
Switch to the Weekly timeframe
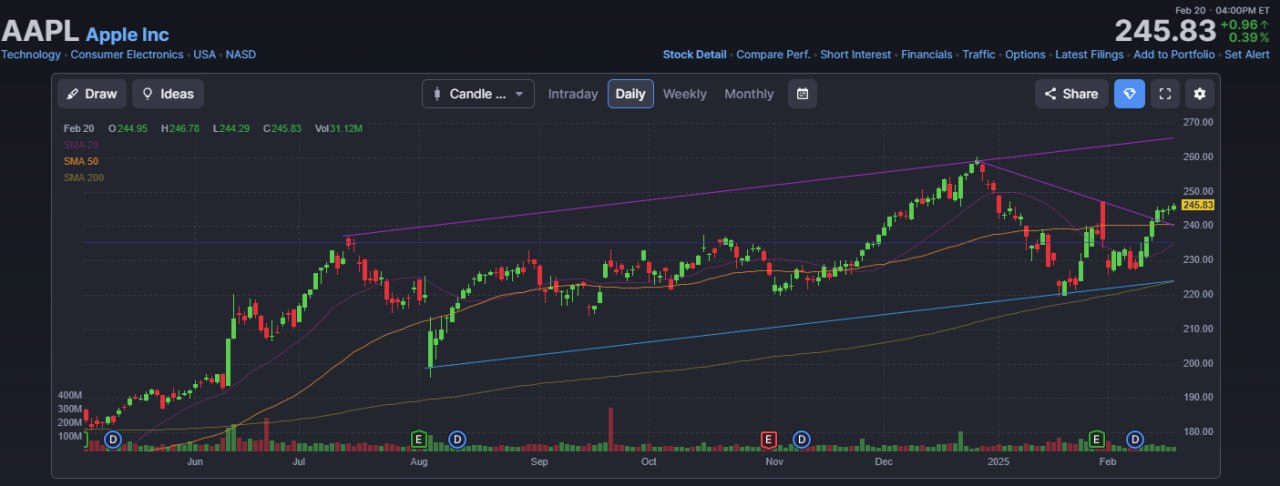[x=685, y=94]
